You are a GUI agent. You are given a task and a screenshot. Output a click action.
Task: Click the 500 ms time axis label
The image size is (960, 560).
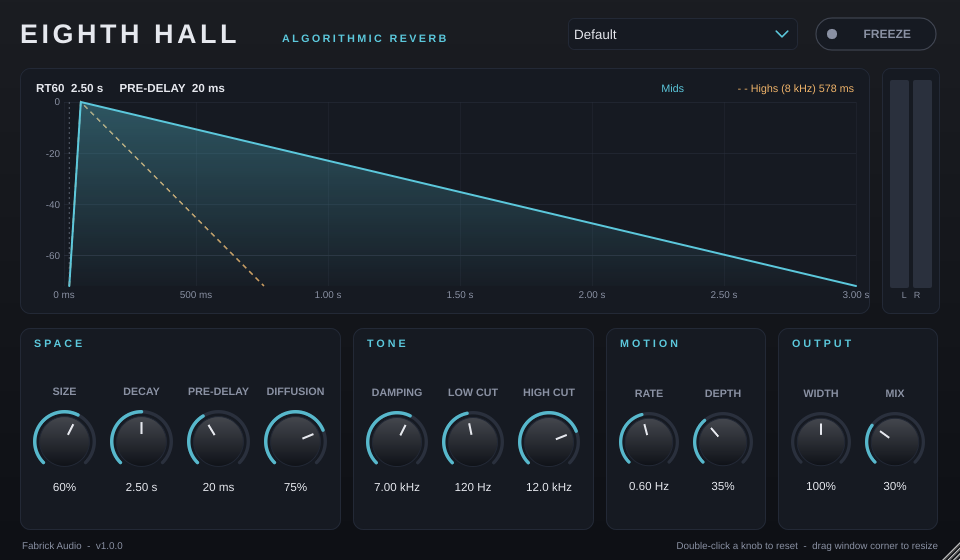(x=196, y=295)
